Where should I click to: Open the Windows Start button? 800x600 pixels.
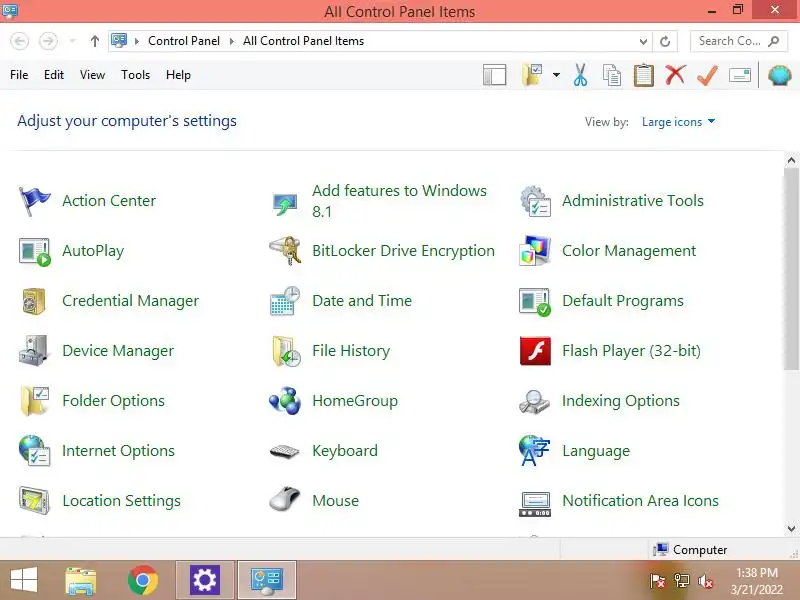23,580
